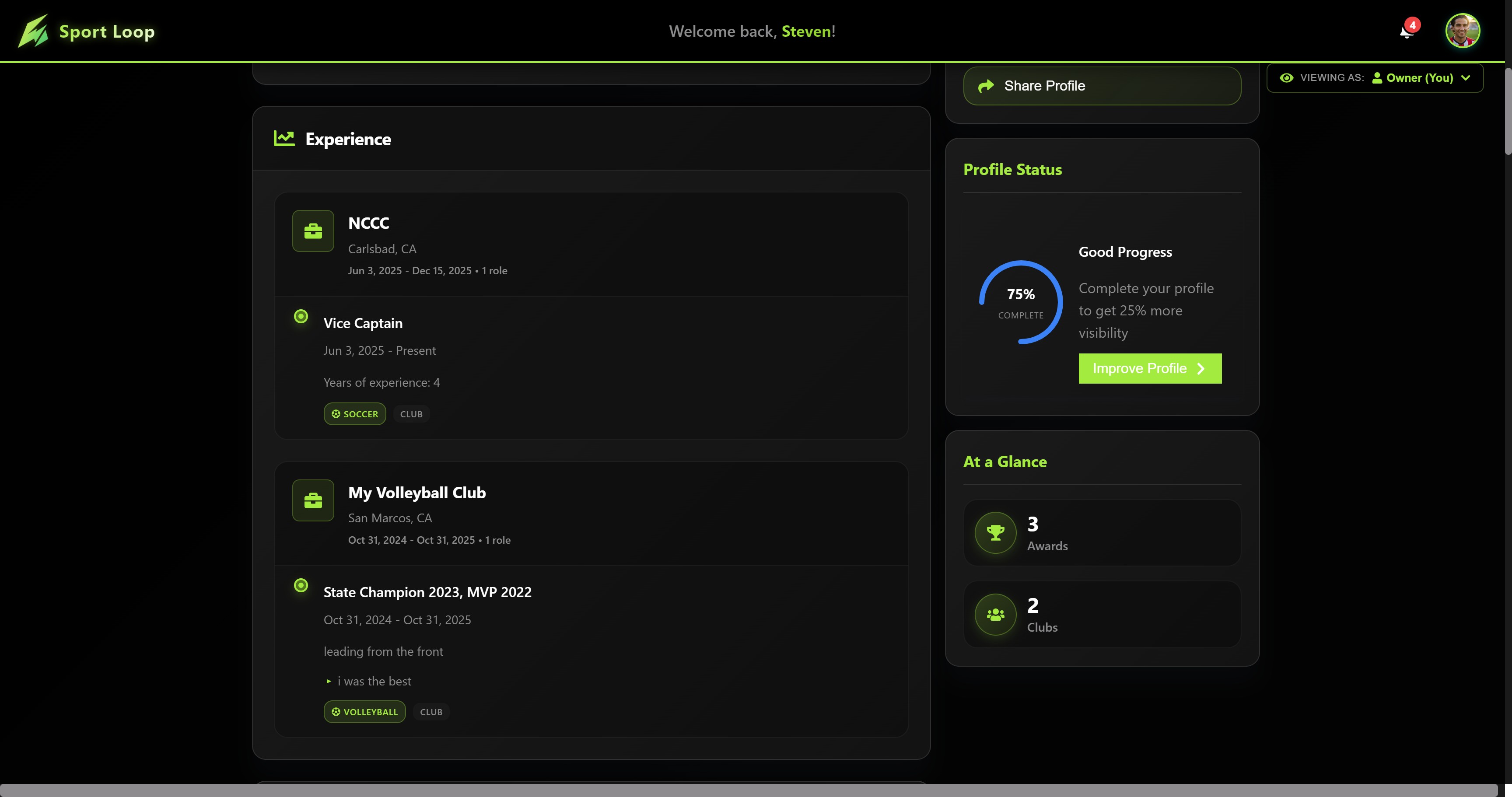Screen dimensions: 1512x797
Task: Select the State Champion role marker
Action: coord(301,586)
